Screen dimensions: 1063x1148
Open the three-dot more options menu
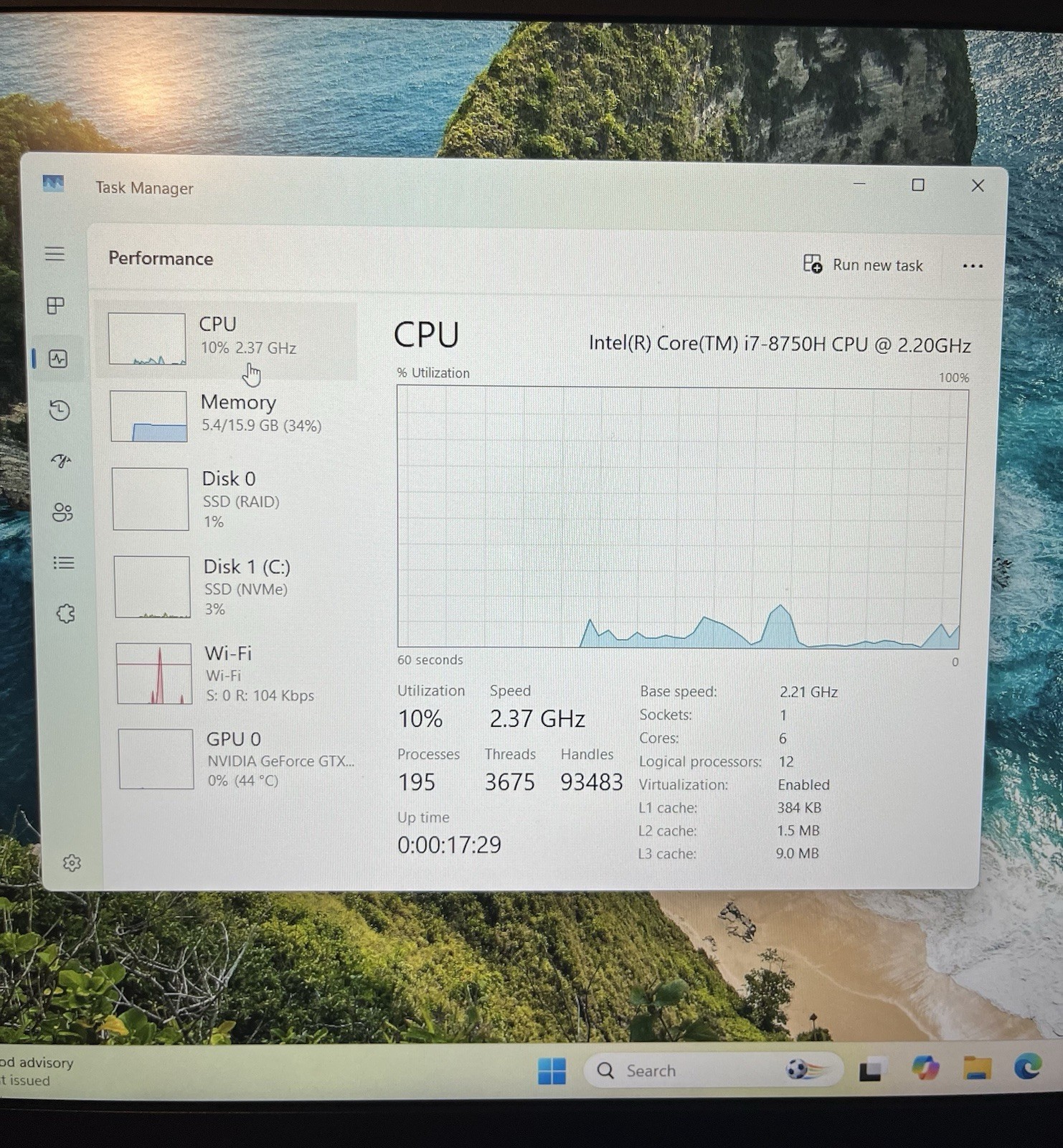pyautogui.click(x=973, y=266)
